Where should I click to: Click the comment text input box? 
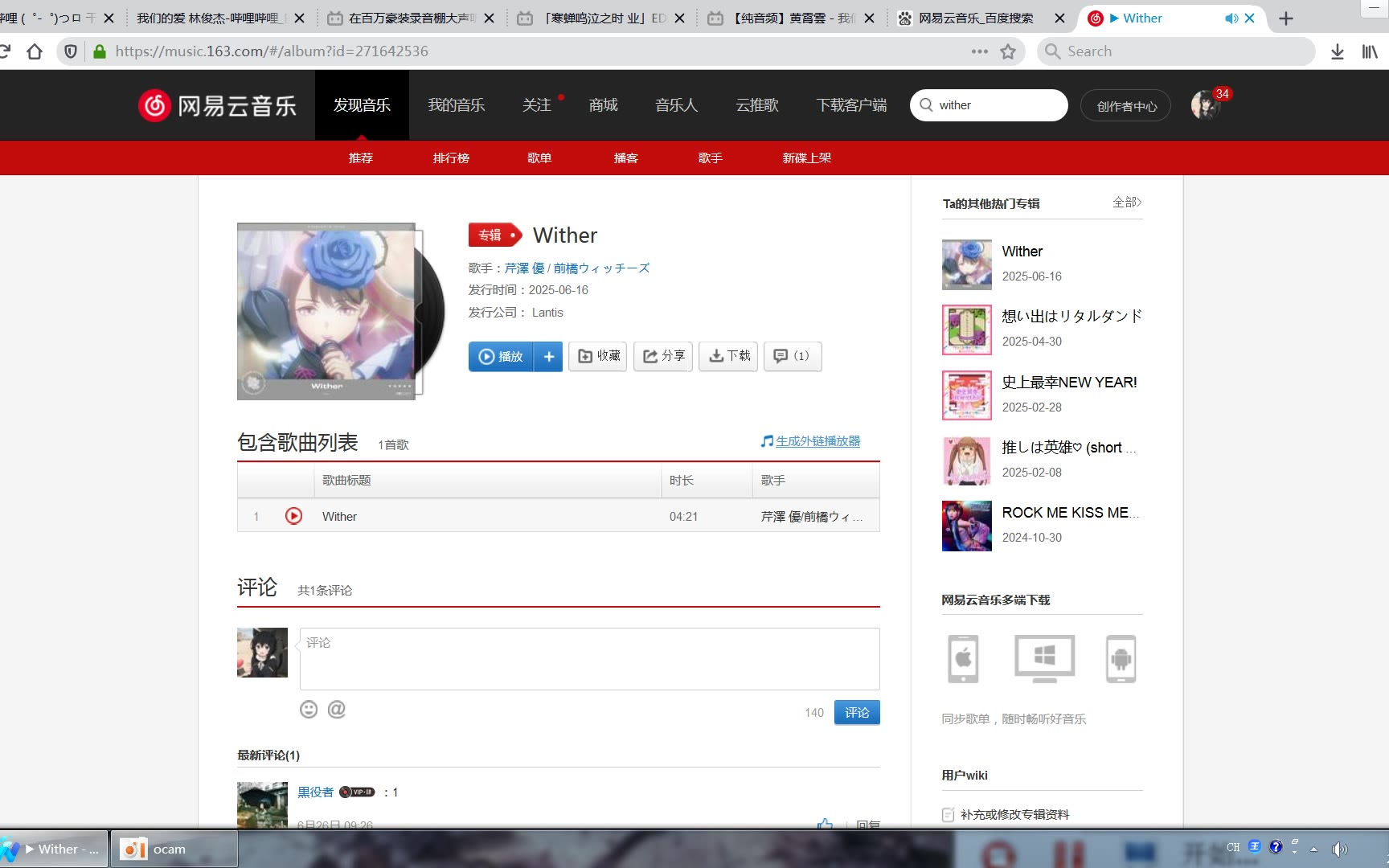[589, 659]
